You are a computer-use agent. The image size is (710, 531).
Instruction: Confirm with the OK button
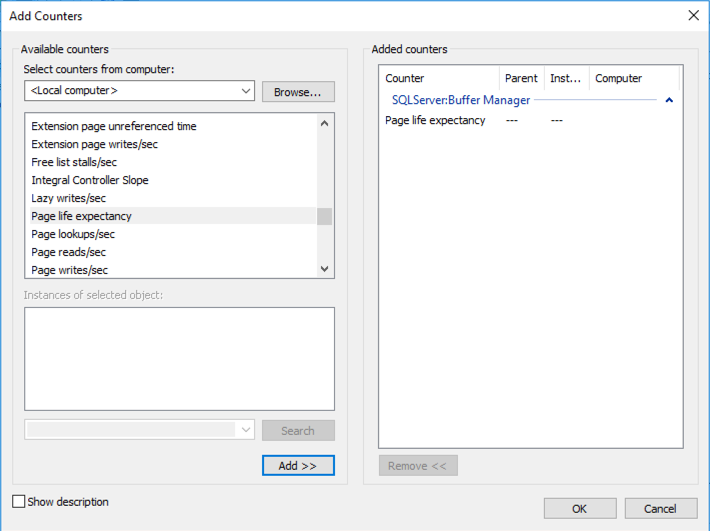[x=580, y=509]
